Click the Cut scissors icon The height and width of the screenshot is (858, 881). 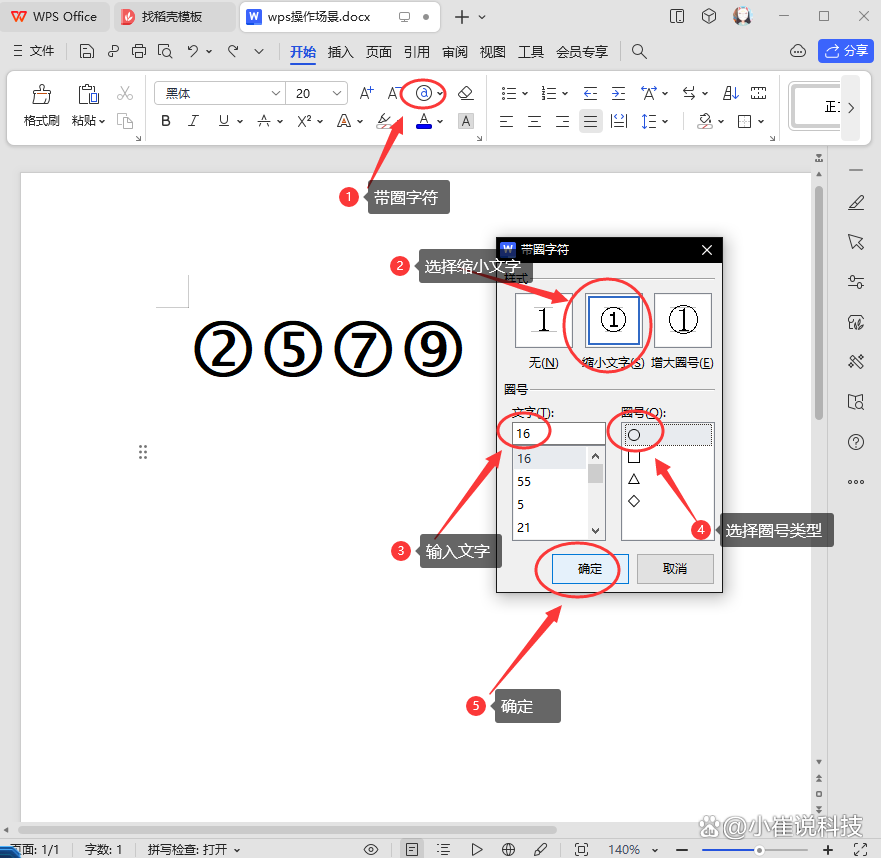click(x=125, y=93)
